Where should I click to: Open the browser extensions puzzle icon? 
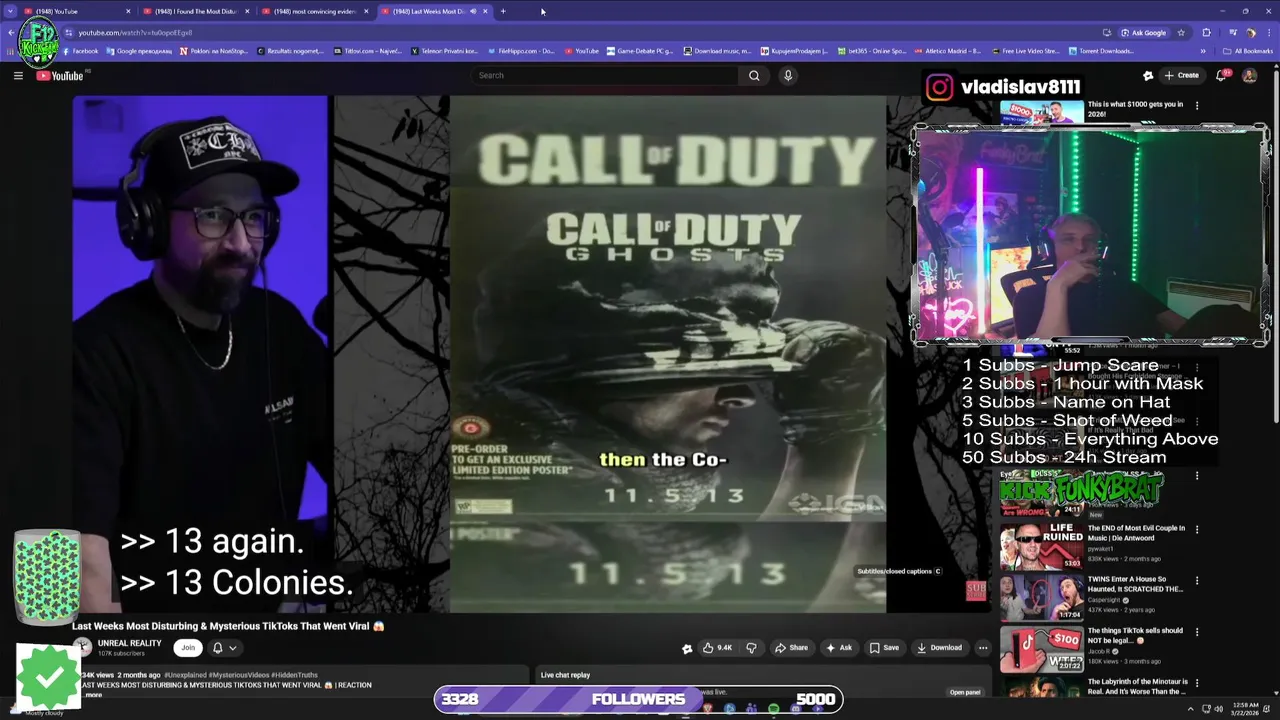1206,32
